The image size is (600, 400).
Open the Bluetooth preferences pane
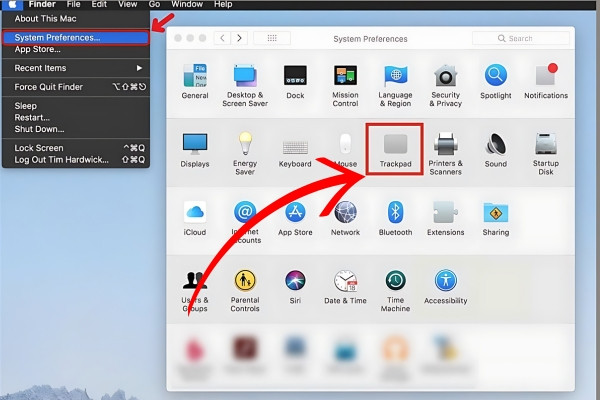(x=395, y=218)
